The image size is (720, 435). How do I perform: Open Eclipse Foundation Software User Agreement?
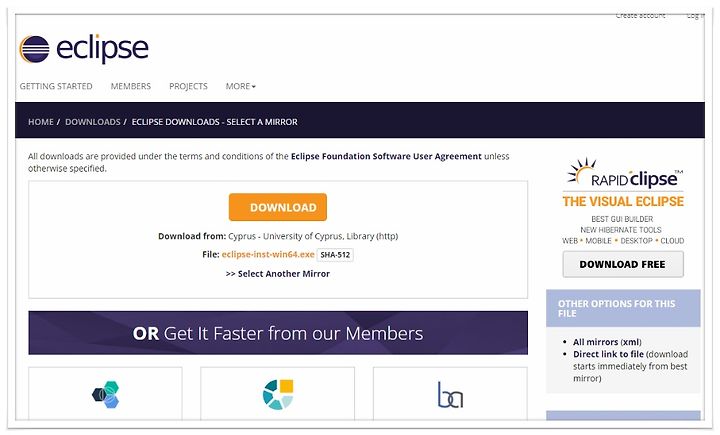coord(386,157)
